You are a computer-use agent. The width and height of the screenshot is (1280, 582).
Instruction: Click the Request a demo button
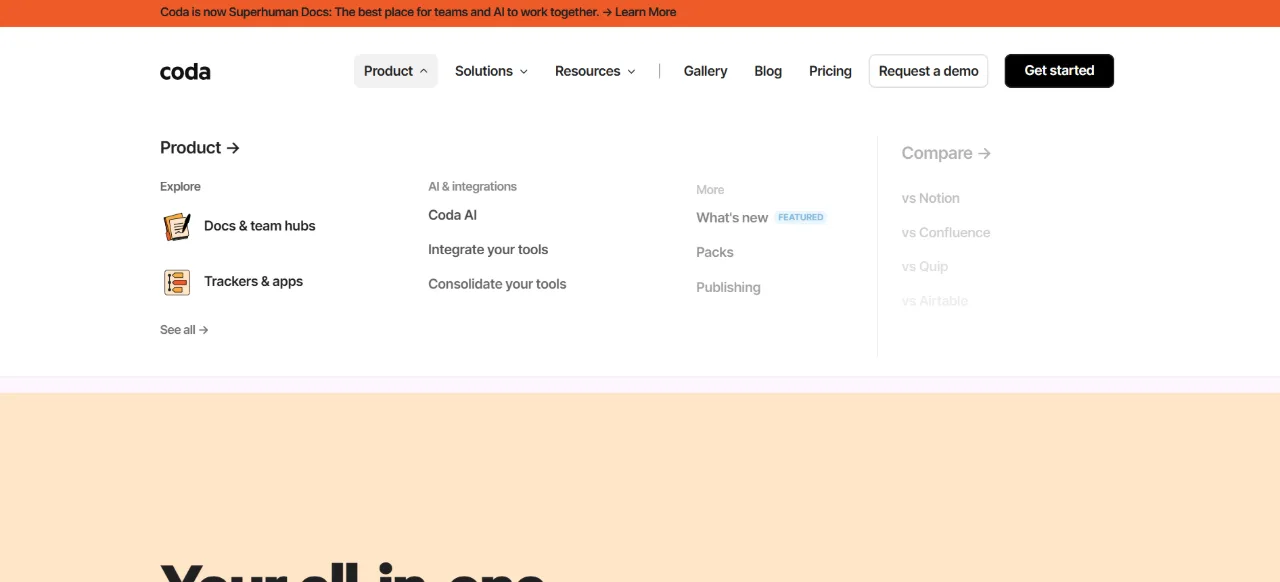[928, 71]
